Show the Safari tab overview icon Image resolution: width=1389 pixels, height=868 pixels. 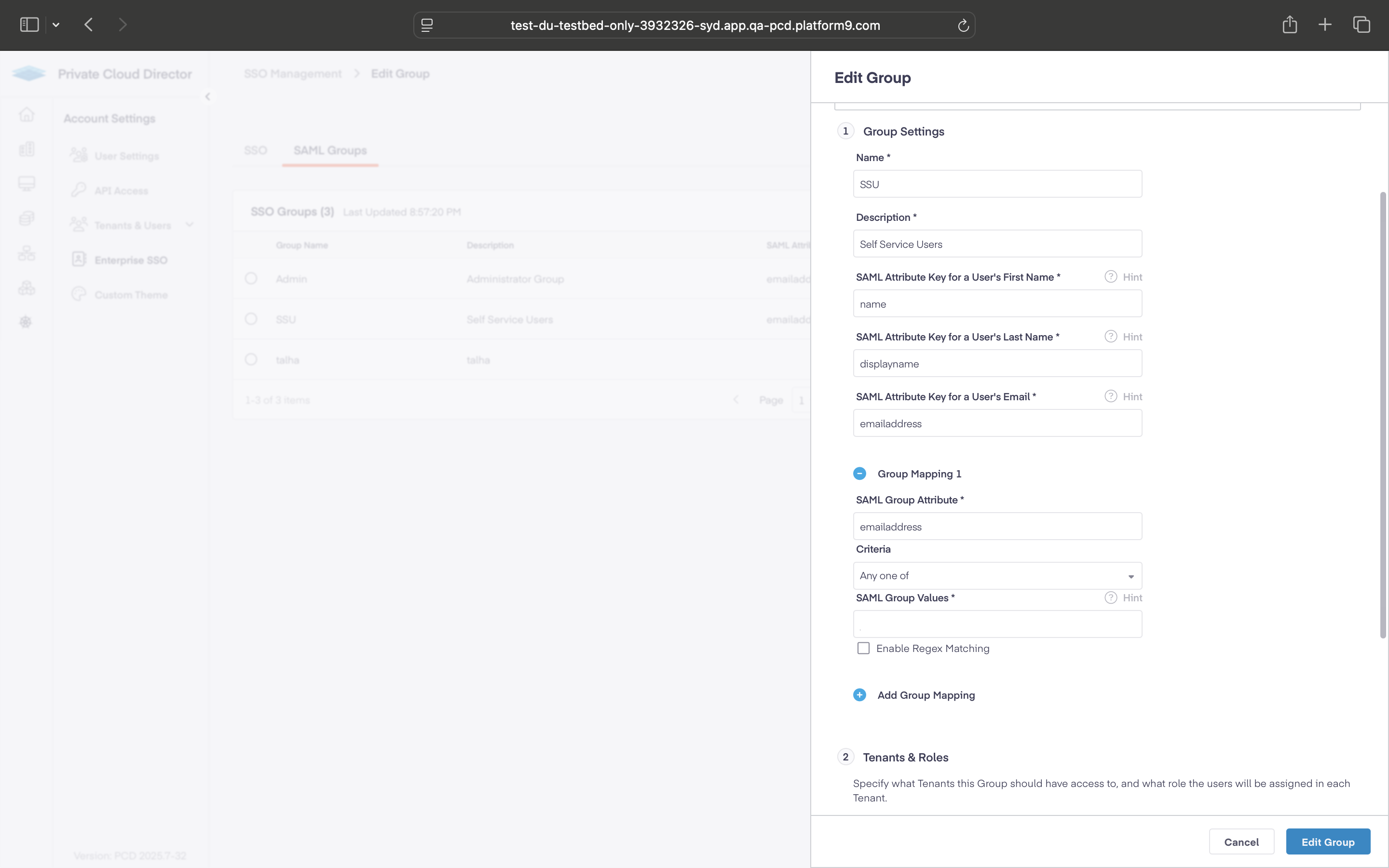(x=1362, y=25)
